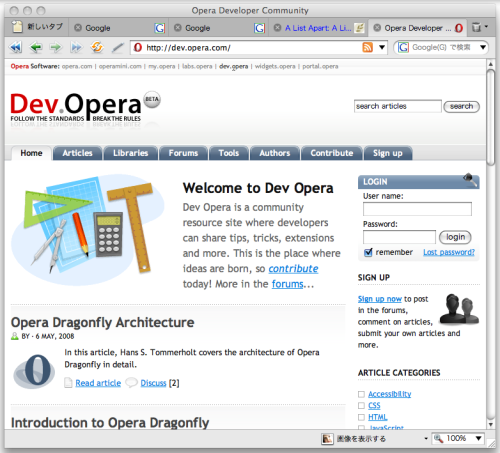Click the show images status bar icon

[327, 439]
